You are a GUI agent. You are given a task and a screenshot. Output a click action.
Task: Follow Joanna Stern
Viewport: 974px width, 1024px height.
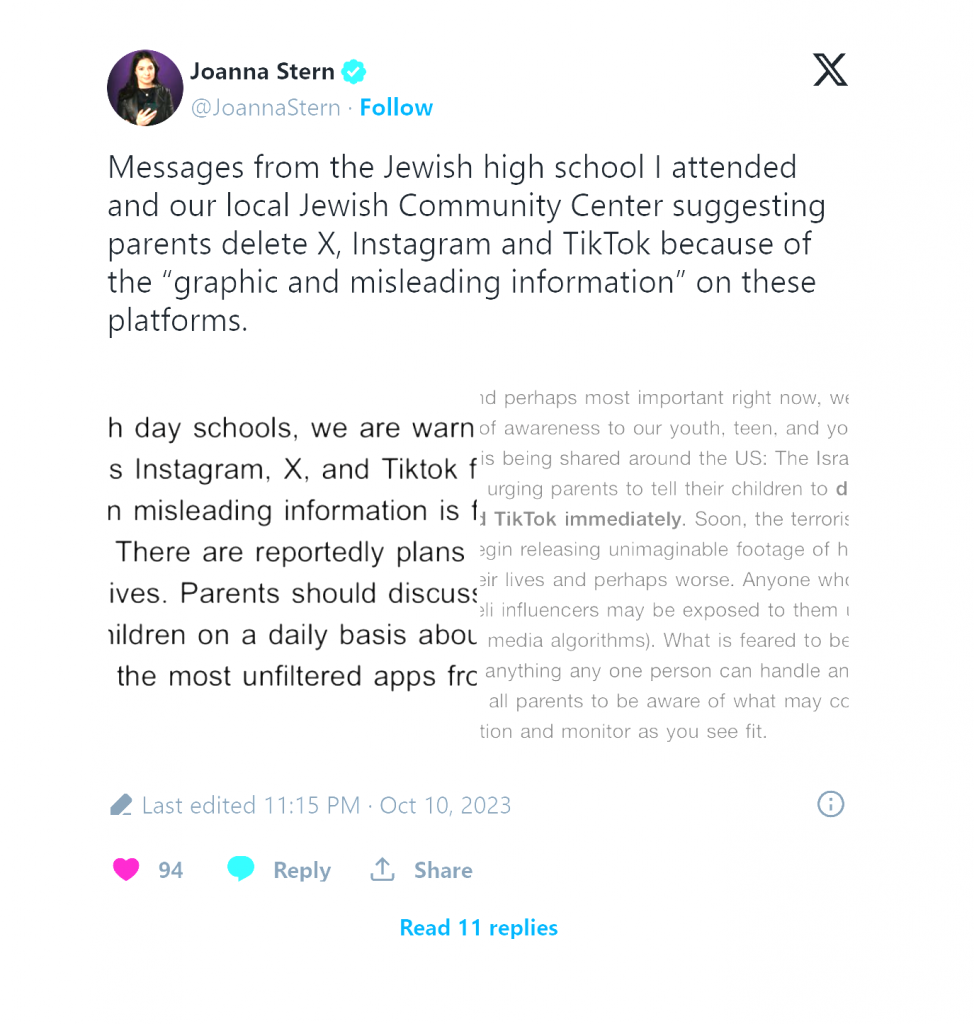click(396, 107)
